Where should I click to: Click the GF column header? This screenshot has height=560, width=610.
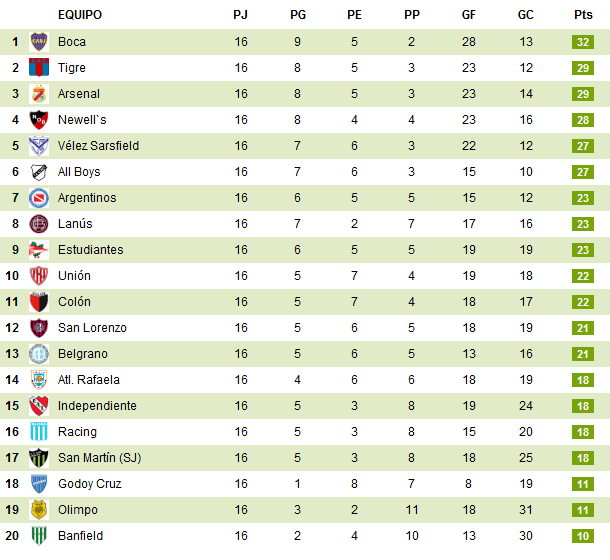[469, 15]
